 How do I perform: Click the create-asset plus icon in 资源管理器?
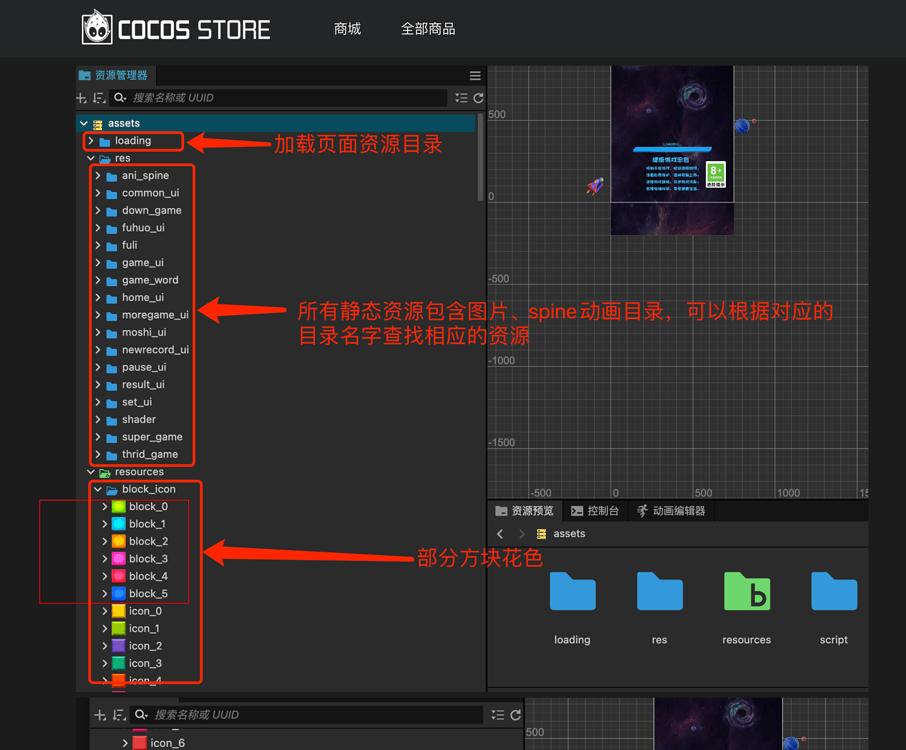pyautogui.click(x=80, y=98)
